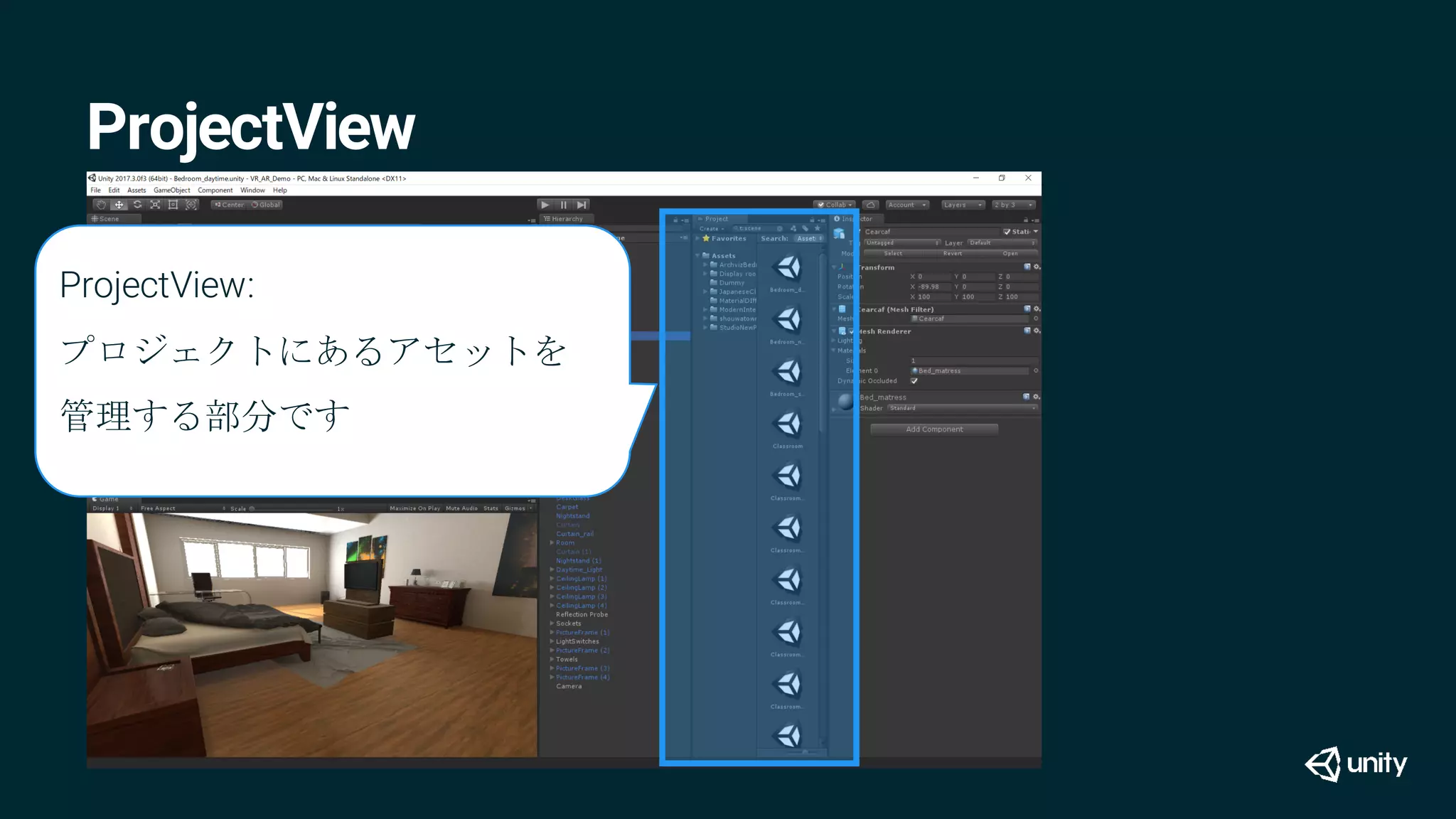Screen dimensions: 1456x819
Task: Select the Scale tool
Action: (x=155, y=205)
